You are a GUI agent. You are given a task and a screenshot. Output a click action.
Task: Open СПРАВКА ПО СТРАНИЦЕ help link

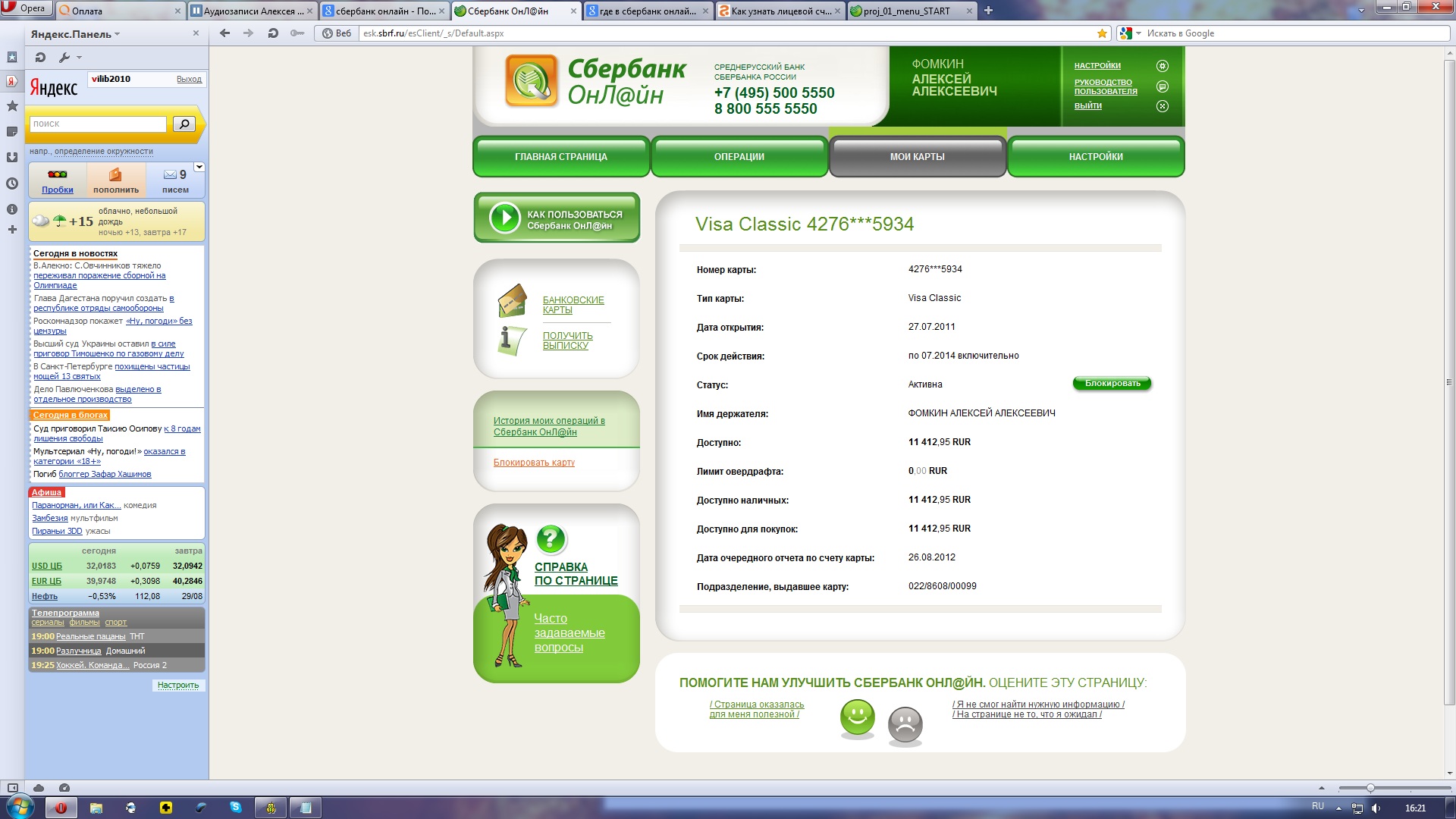click(x=576, y=574)
